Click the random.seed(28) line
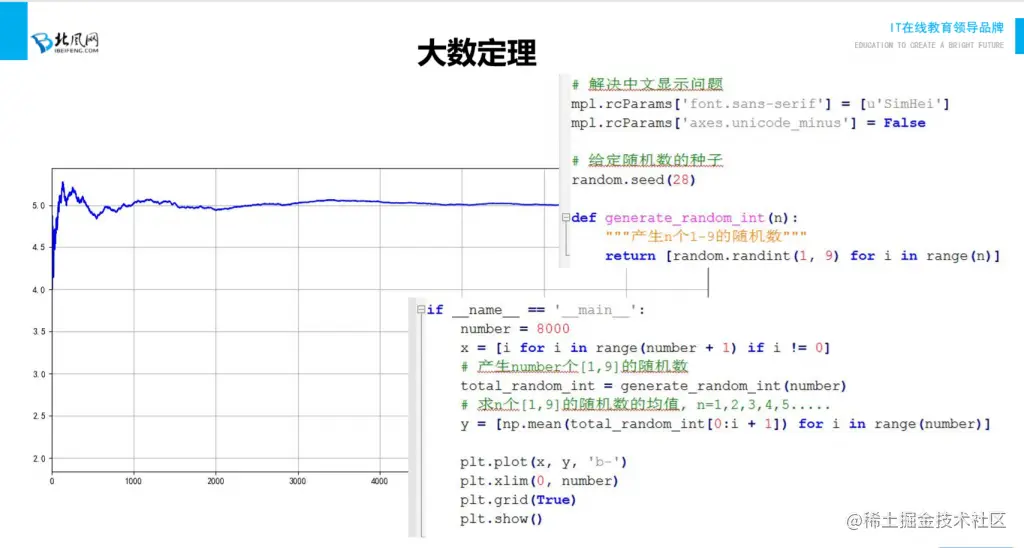Viewport: 1024px width, 548px height. click(x=633, y=180)
